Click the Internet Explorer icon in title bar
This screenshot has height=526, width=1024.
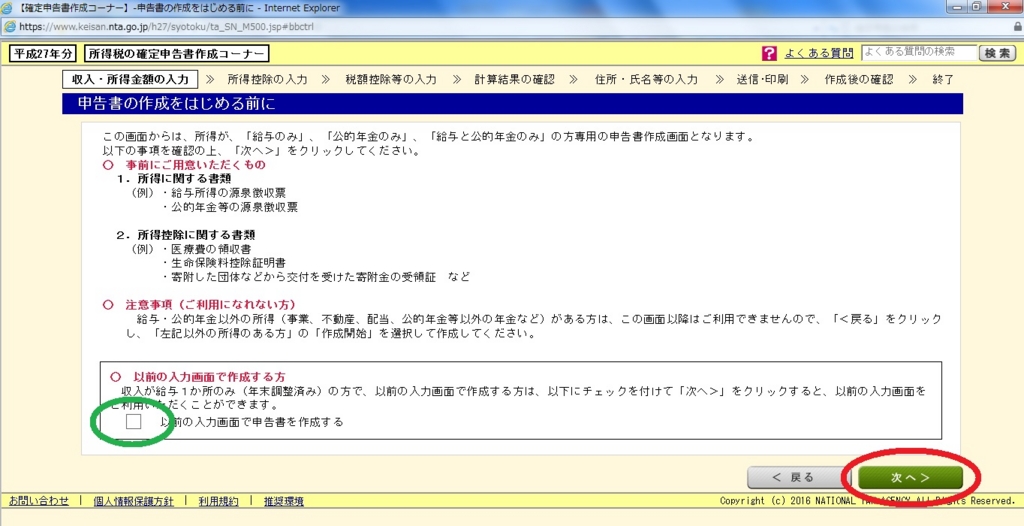9,8
